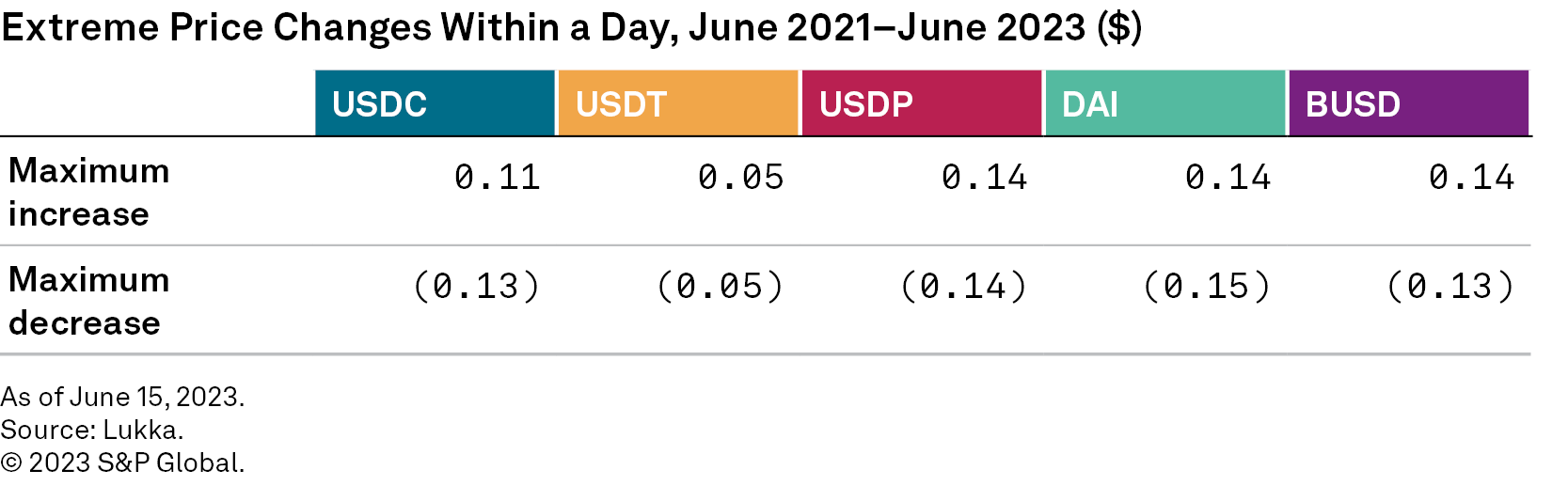Click DAI maximum increase value 0.14
The image size is (1568, 486).
click(1228, 178)
